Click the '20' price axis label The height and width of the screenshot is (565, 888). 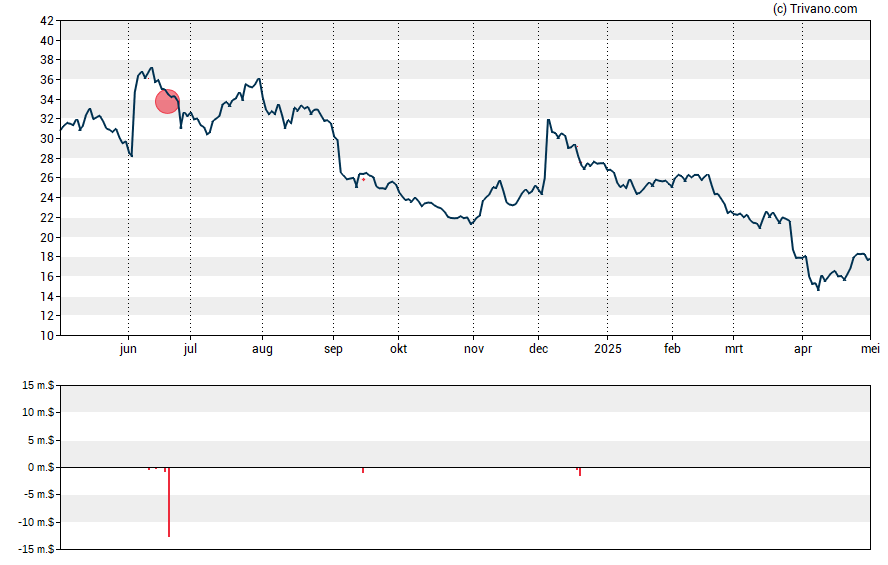point(47,238)
